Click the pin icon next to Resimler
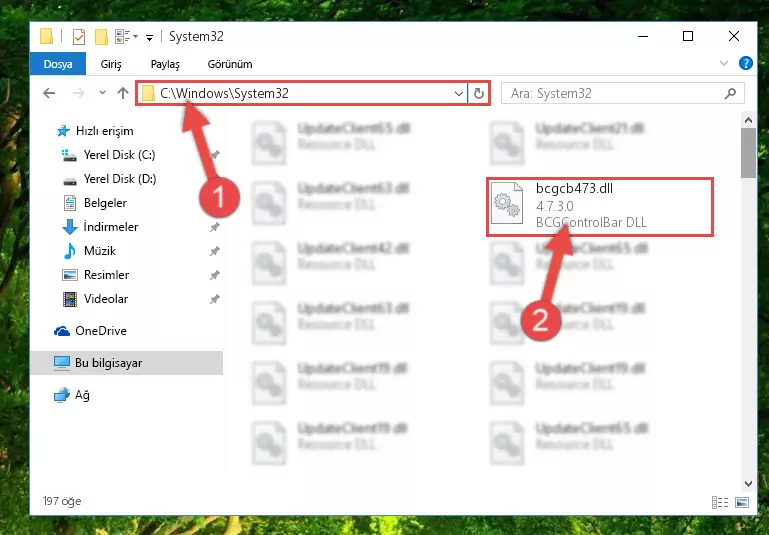This screenshot has height=535, width=769. [x=214, y=275]
